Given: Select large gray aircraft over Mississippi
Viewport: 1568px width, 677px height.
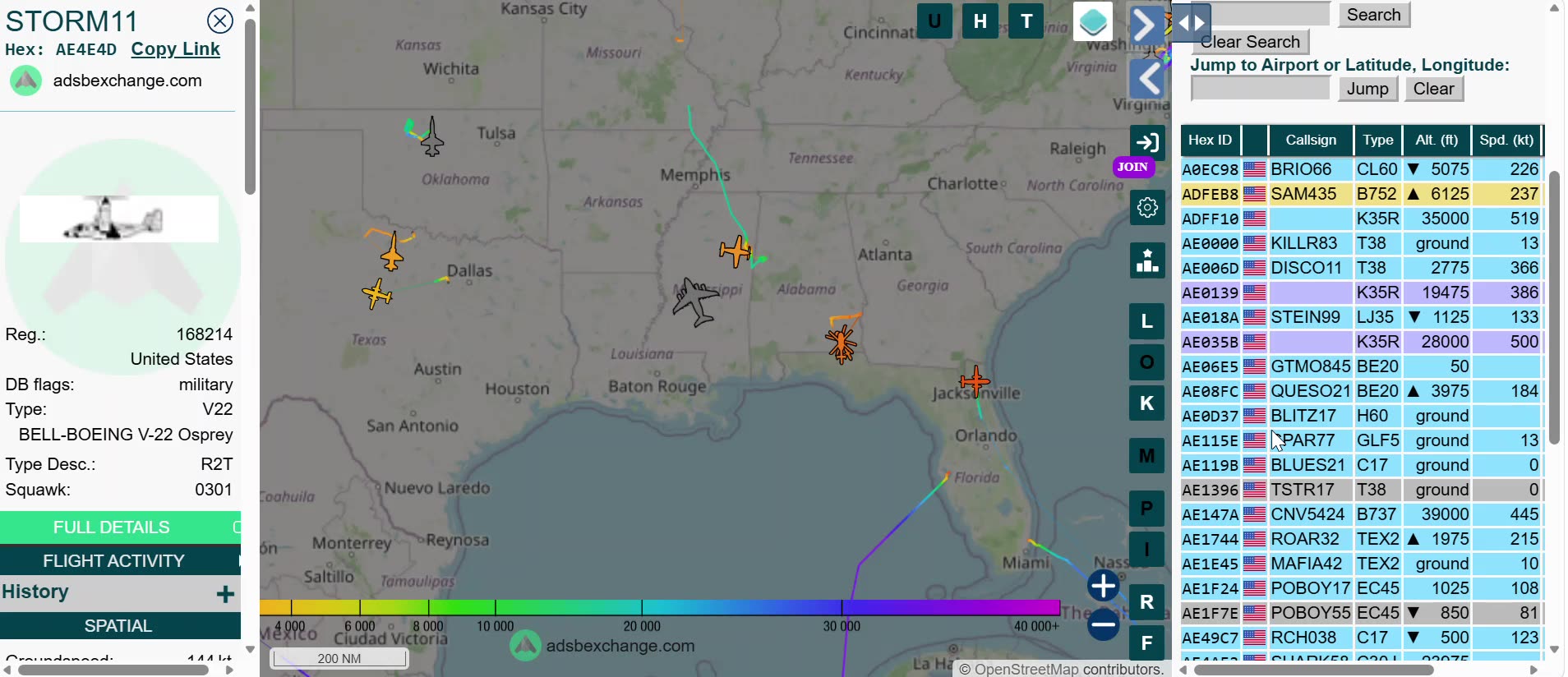Looking at the screenshot, I should [x=695, y=301].
